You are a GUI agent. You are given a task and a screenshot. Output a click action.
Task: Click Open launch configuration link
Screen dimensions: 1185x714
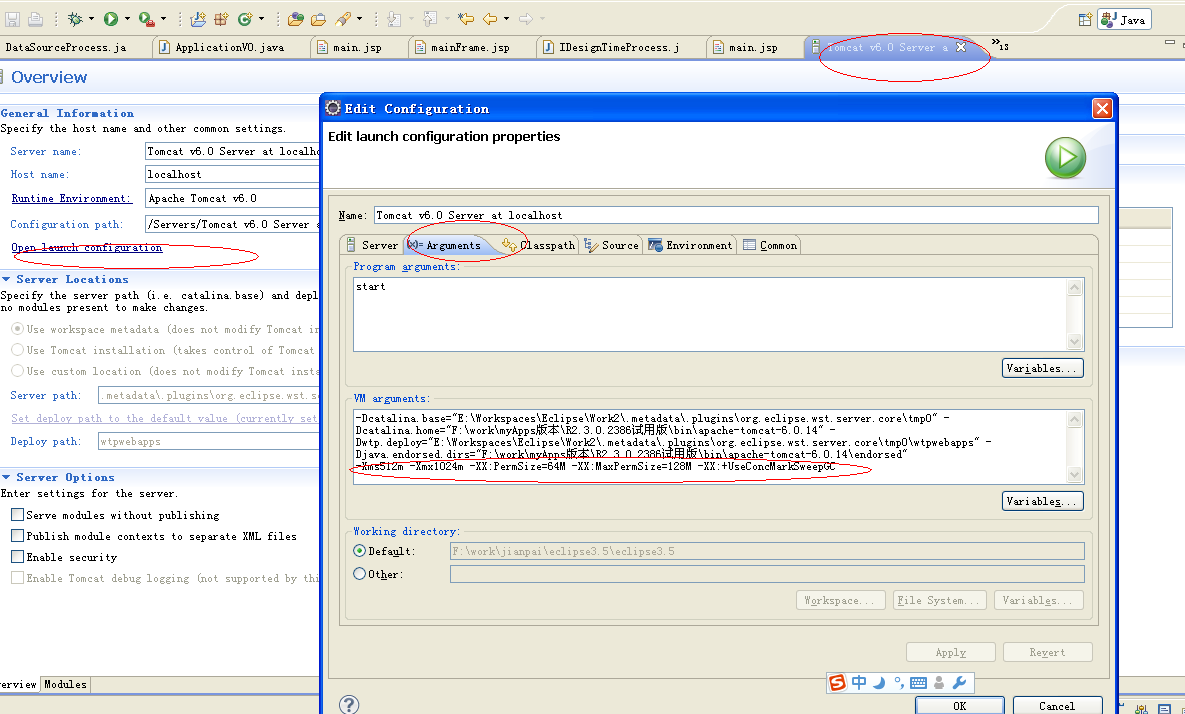pos(86,247)
